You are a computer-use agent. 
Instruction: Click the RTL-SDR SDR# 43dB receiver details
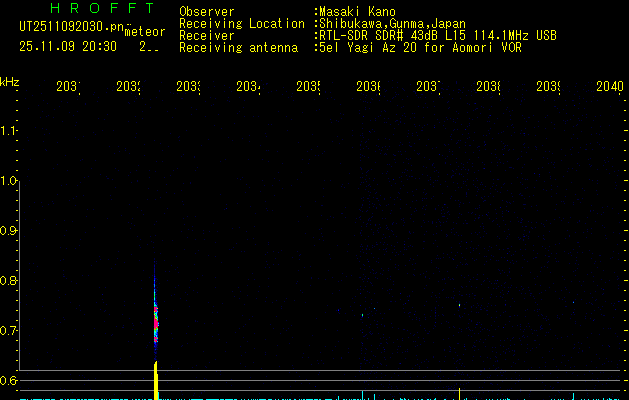pyautogui.click(x=438, y=36)
